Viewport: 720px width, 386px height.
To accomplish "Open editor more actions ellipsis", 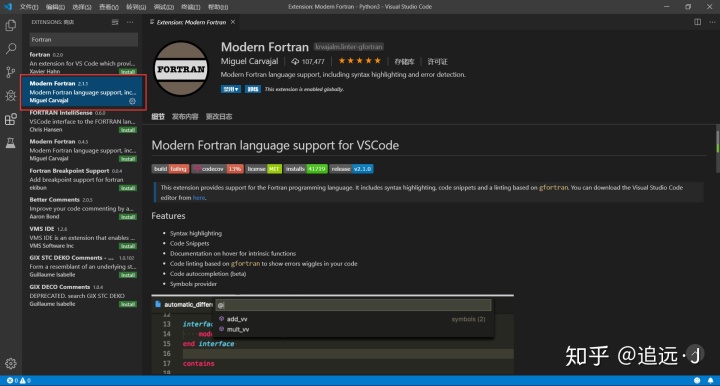I will click(712, 22).
